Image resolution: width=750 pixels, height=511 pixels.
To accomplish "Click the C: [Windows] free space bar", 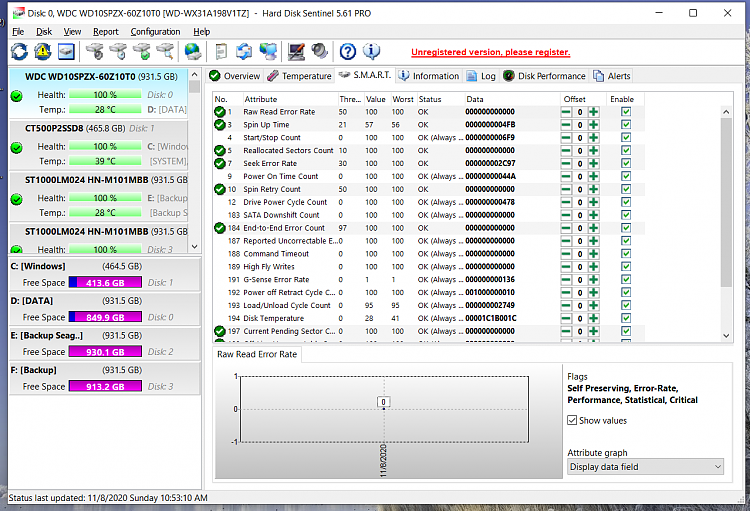I will click(105, 282).
